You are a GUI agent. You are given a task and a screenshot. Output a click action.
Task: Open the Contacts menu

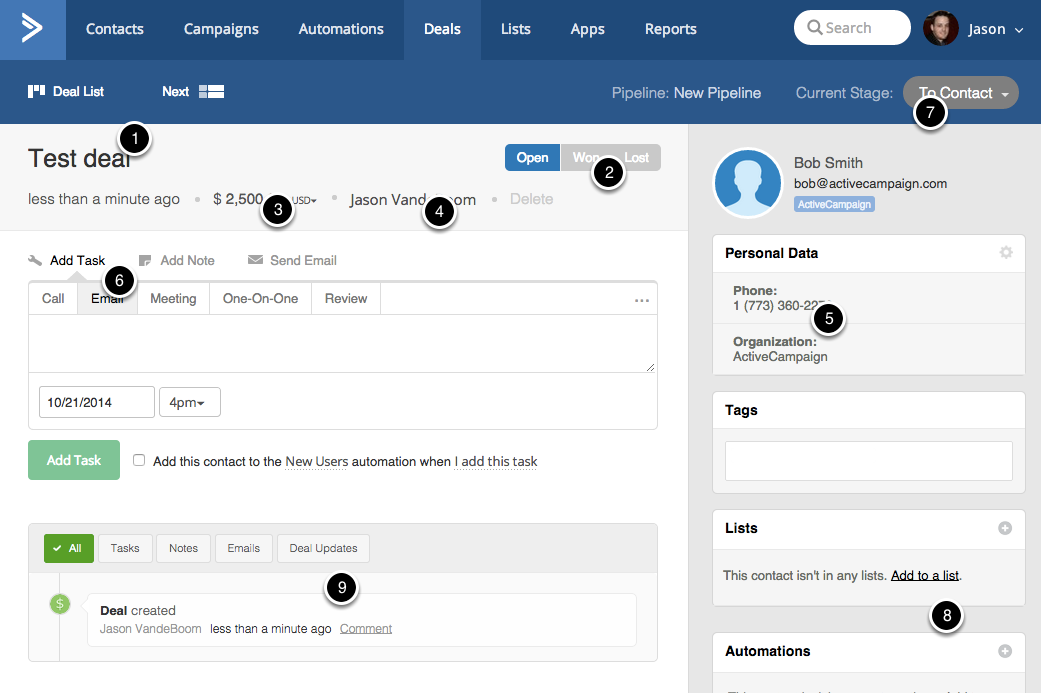[x=115, y=29]
